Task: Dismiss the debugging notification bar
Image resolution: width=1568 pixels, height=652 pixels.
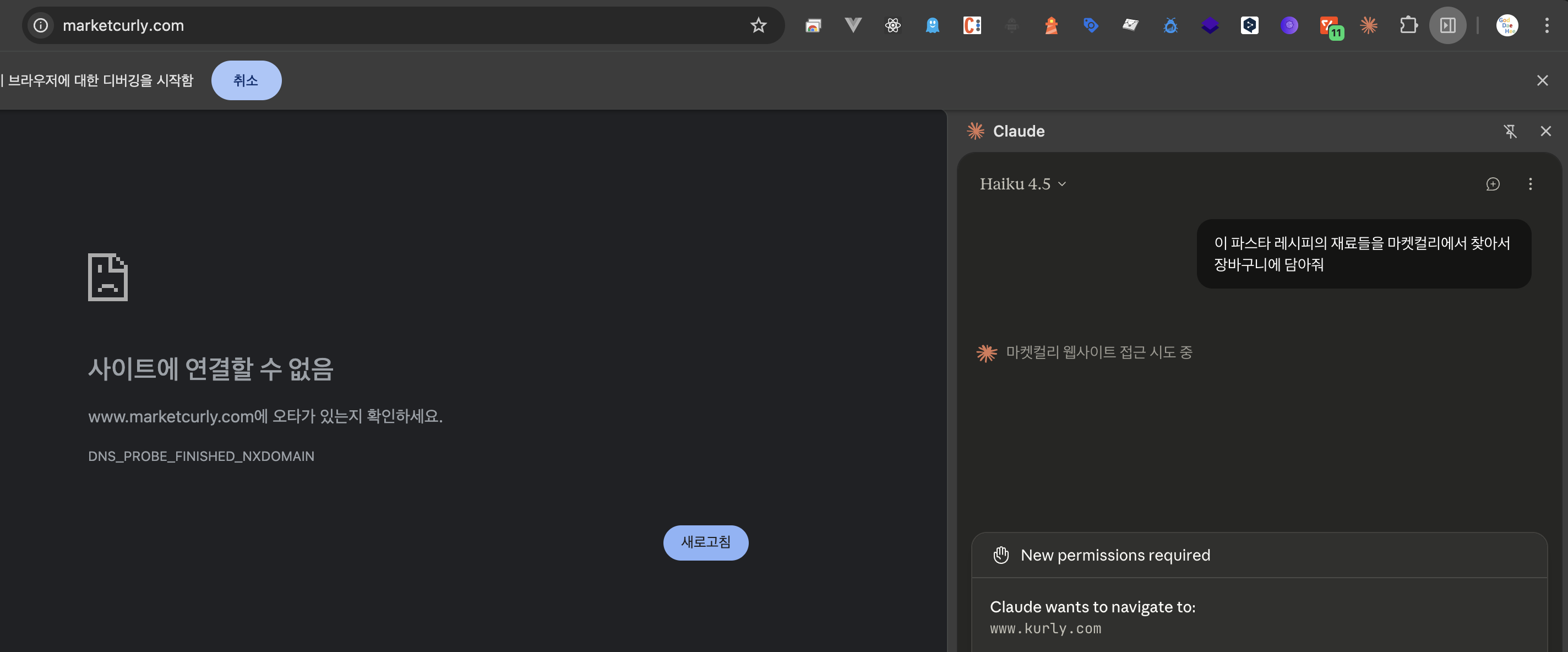Action: pyautogui.click(x=1542, y=80)
